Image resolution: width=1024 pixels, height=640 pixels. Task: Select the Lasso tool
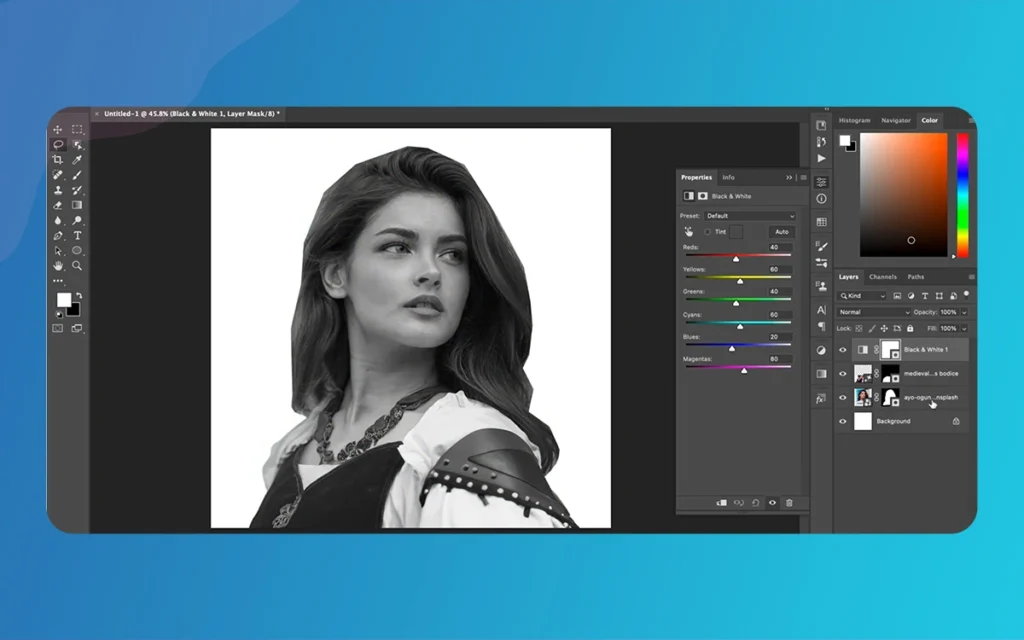[58, 144]
